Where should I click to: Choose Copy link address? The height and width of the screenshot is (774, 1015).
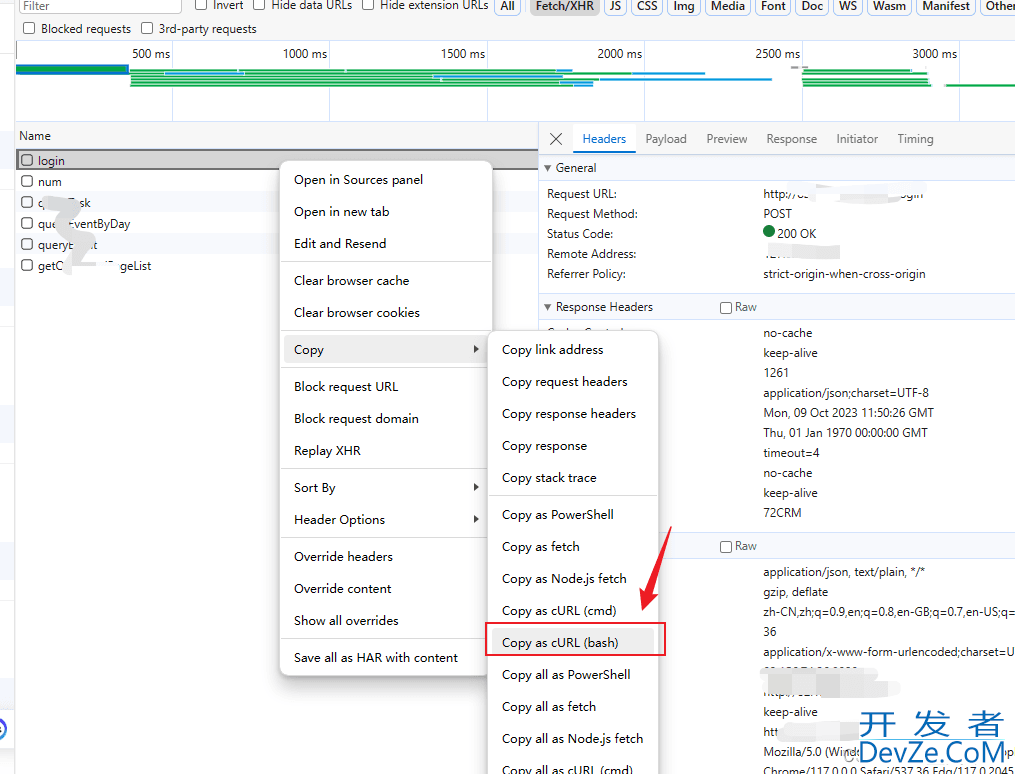tap(573, 349)
